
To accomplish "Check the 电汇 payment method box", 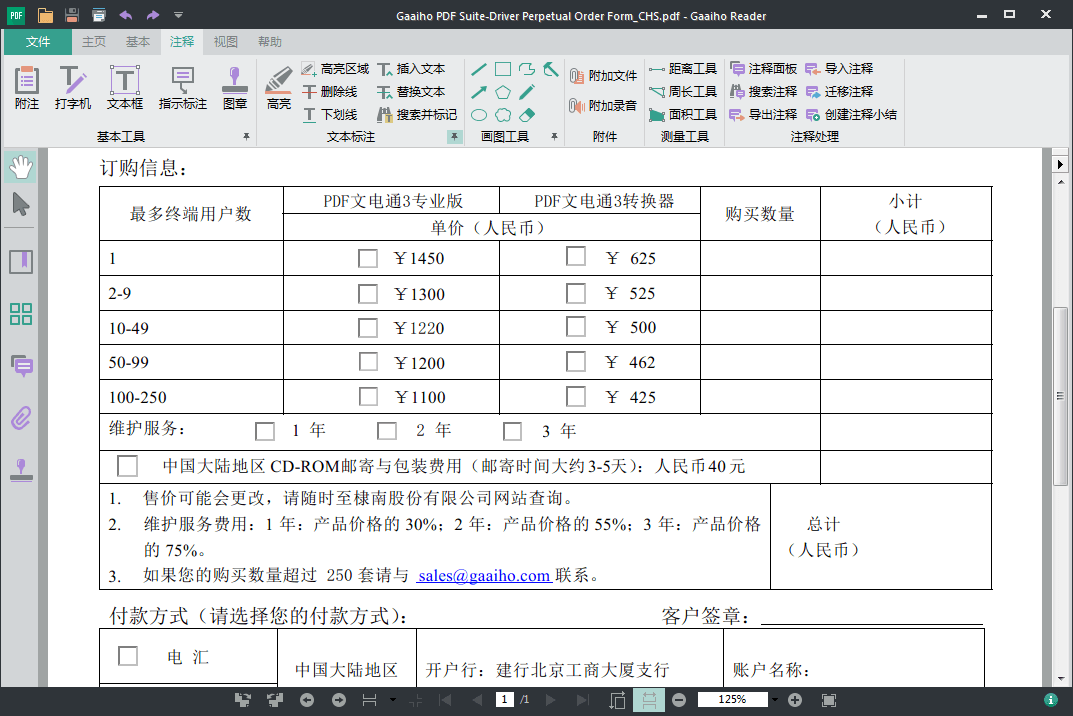I will pos(127,655).
